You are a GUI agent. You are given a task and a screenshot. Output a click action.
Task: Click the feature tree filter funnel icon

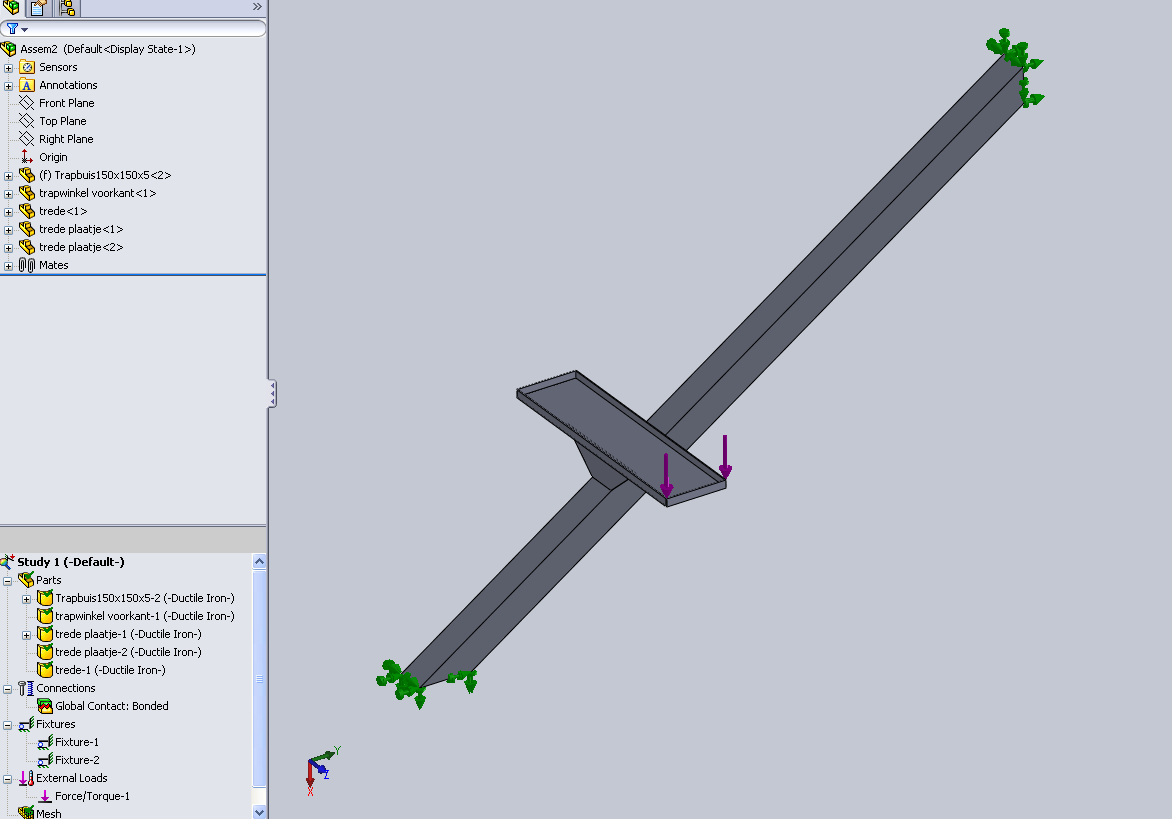pyautogui.click(x=12, y=29)
